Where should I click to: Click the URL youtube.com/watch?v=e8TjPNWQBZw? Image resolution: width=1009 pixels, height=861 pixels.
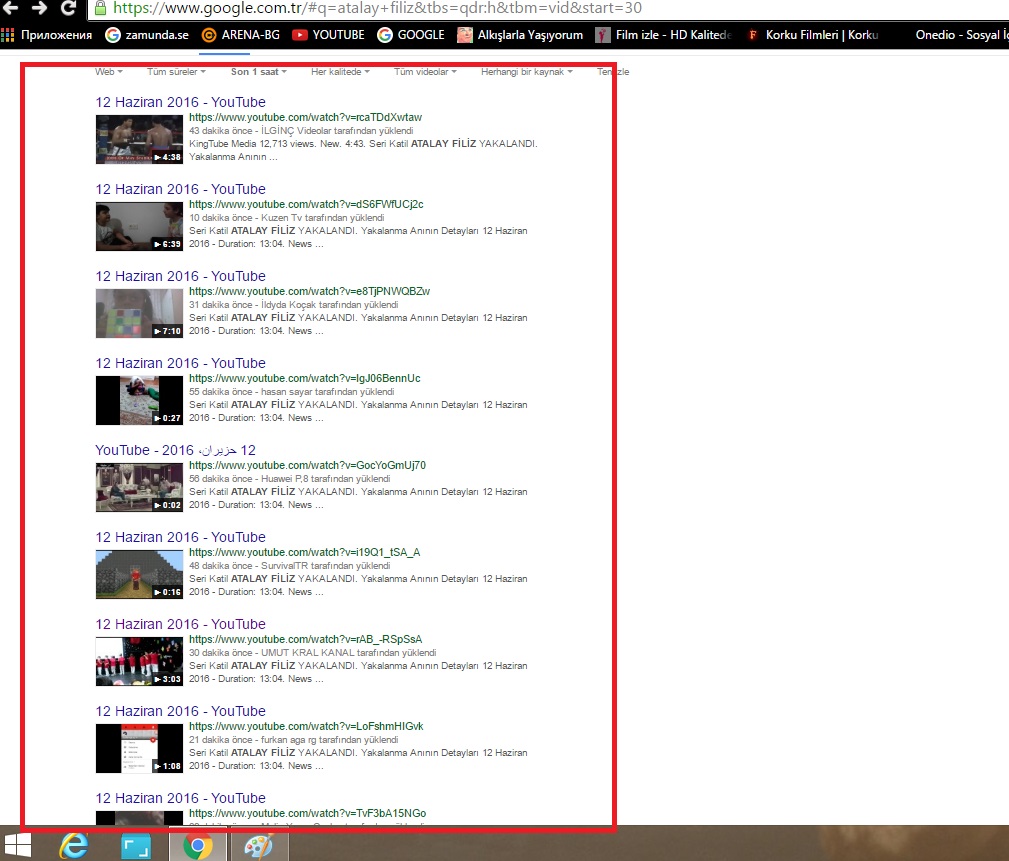point(310,291)
